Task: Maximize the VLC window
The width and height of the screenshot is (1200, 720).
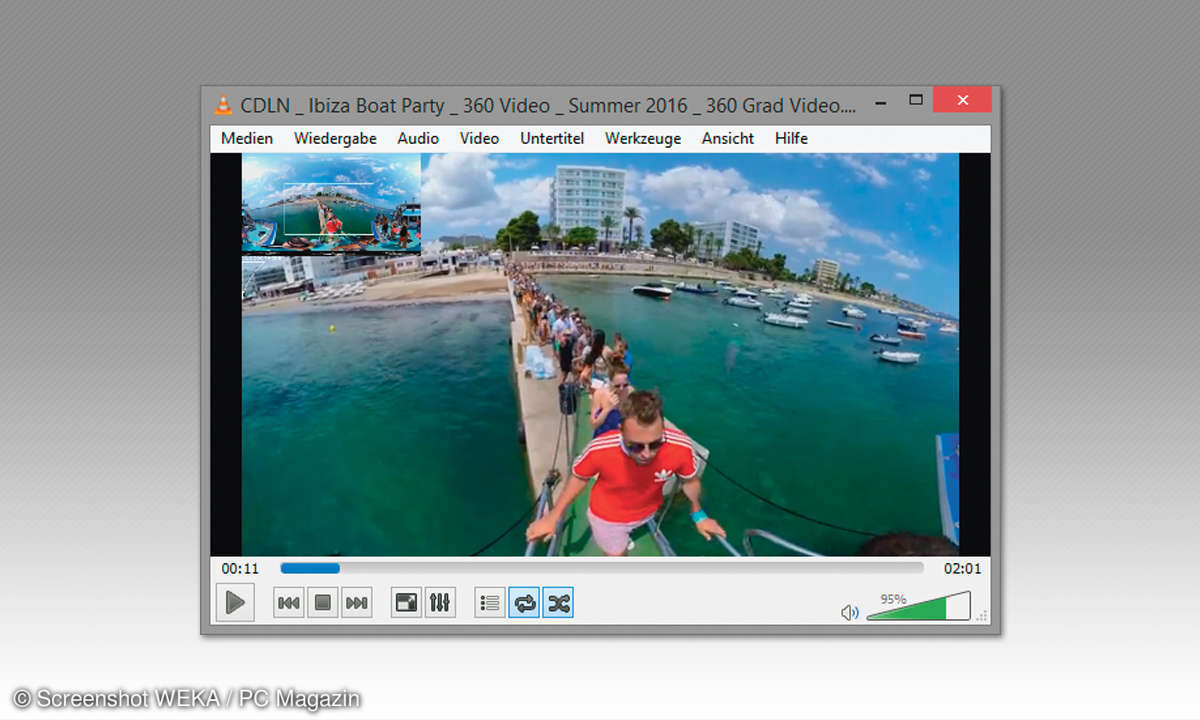Action: (x=915, y=100)
